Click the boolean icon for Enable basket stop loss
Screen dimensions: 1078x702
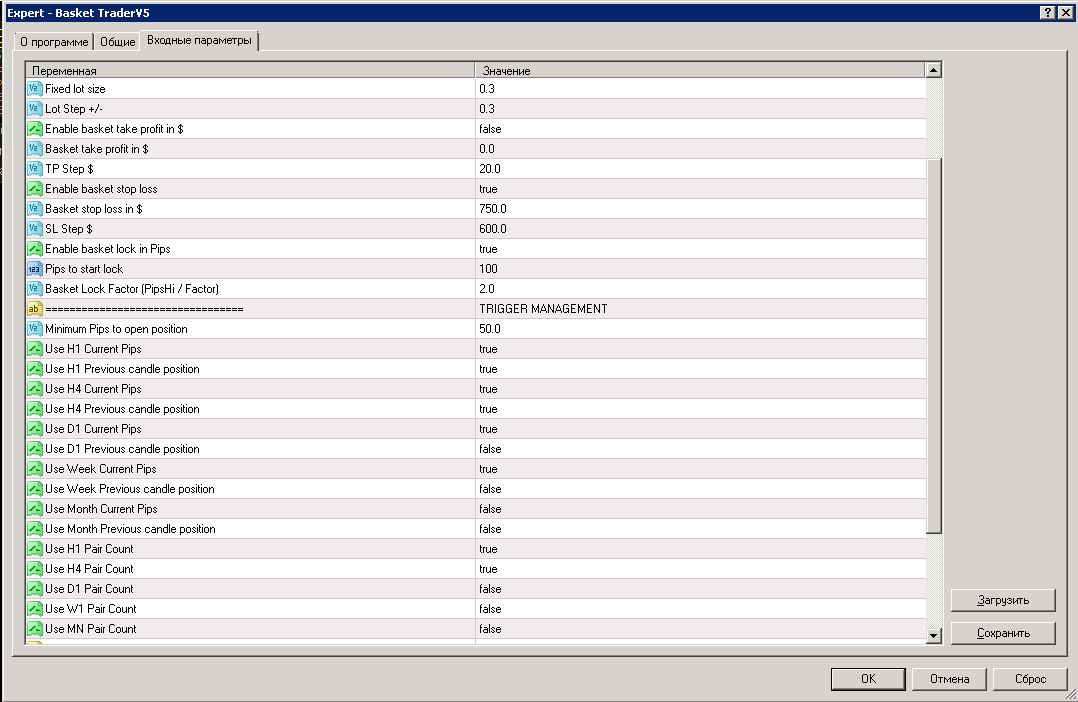point(34,188)
